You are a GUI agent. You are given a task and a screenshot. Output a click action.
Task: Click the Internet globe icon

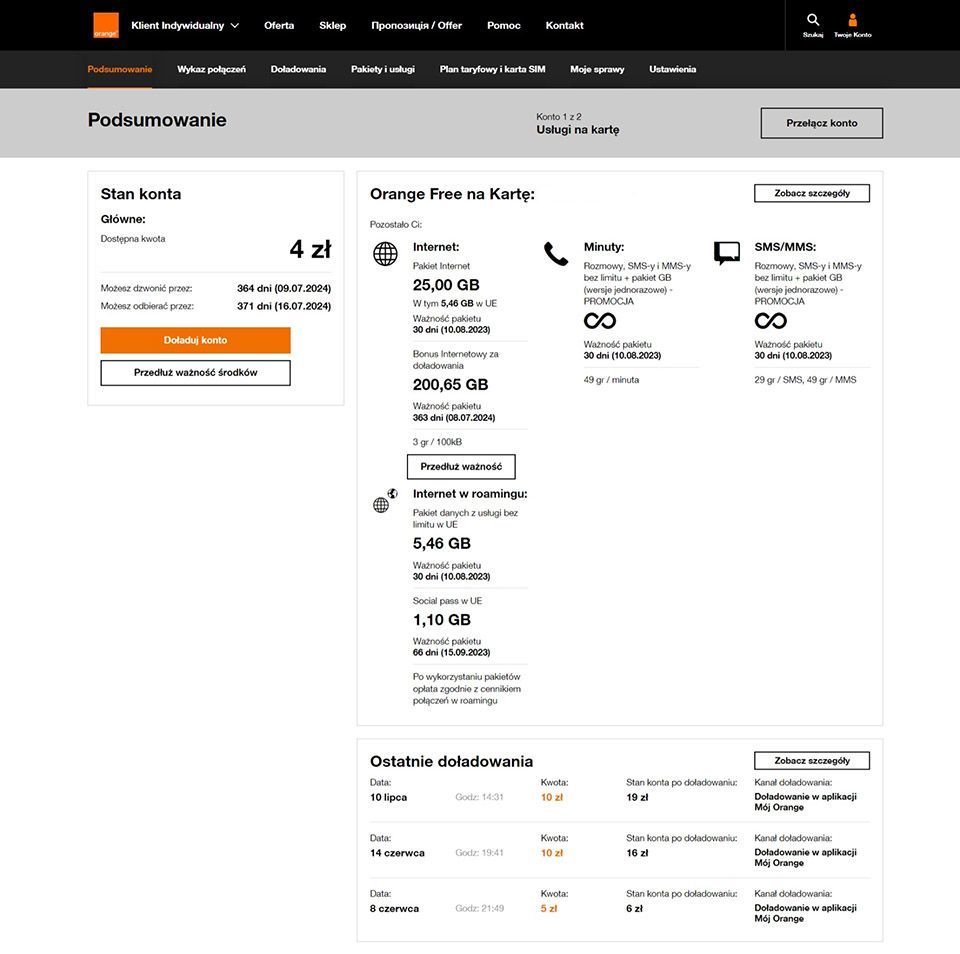point(385,254)
